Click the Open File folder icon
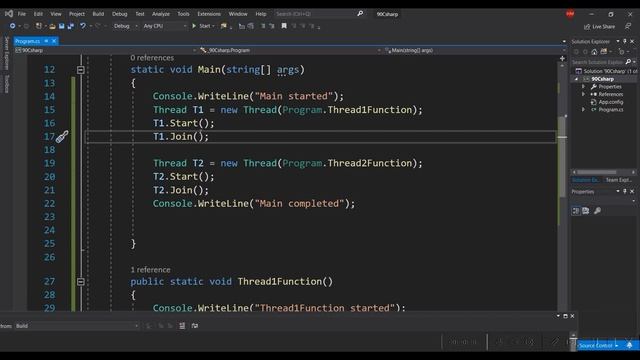 click(x=52, y=26)
